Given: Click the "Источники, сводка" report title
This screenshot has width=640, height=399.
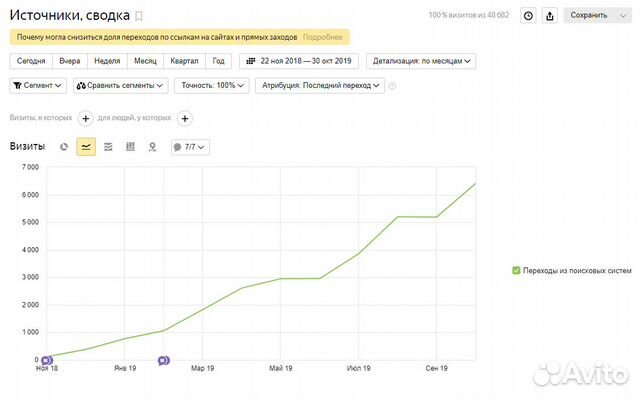Looking at the screenshot, I should click(x=70, y=16).
